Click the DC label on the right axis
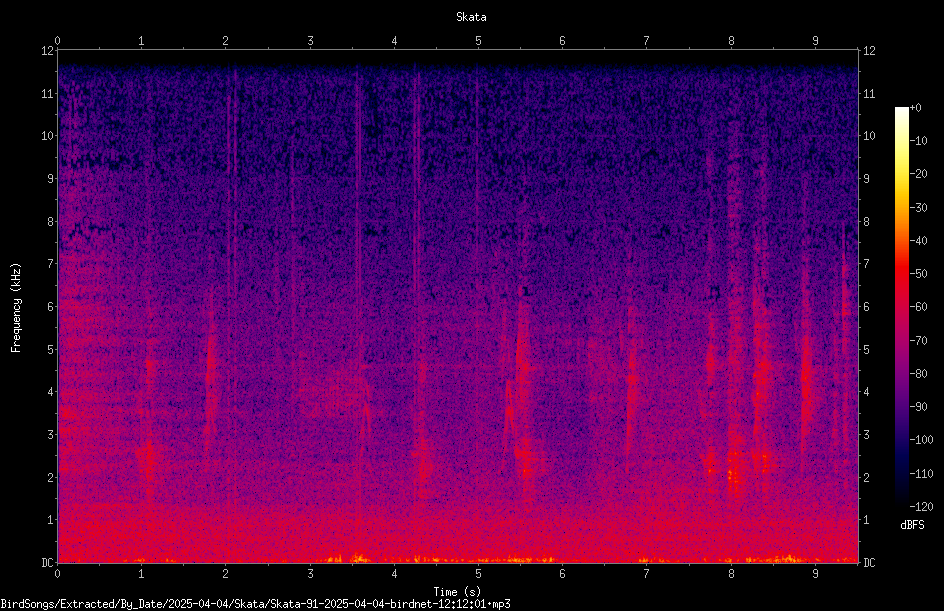The height and width of the screenshot is (611, 944). 869,562
